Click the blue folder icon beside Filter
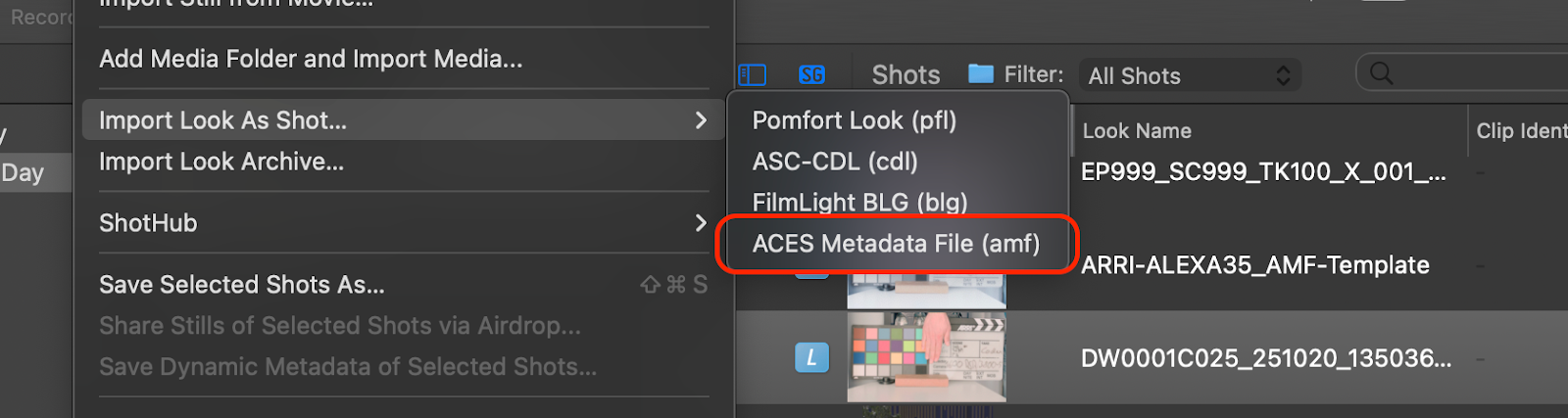The image size is (1568, 418). [980, 73]
